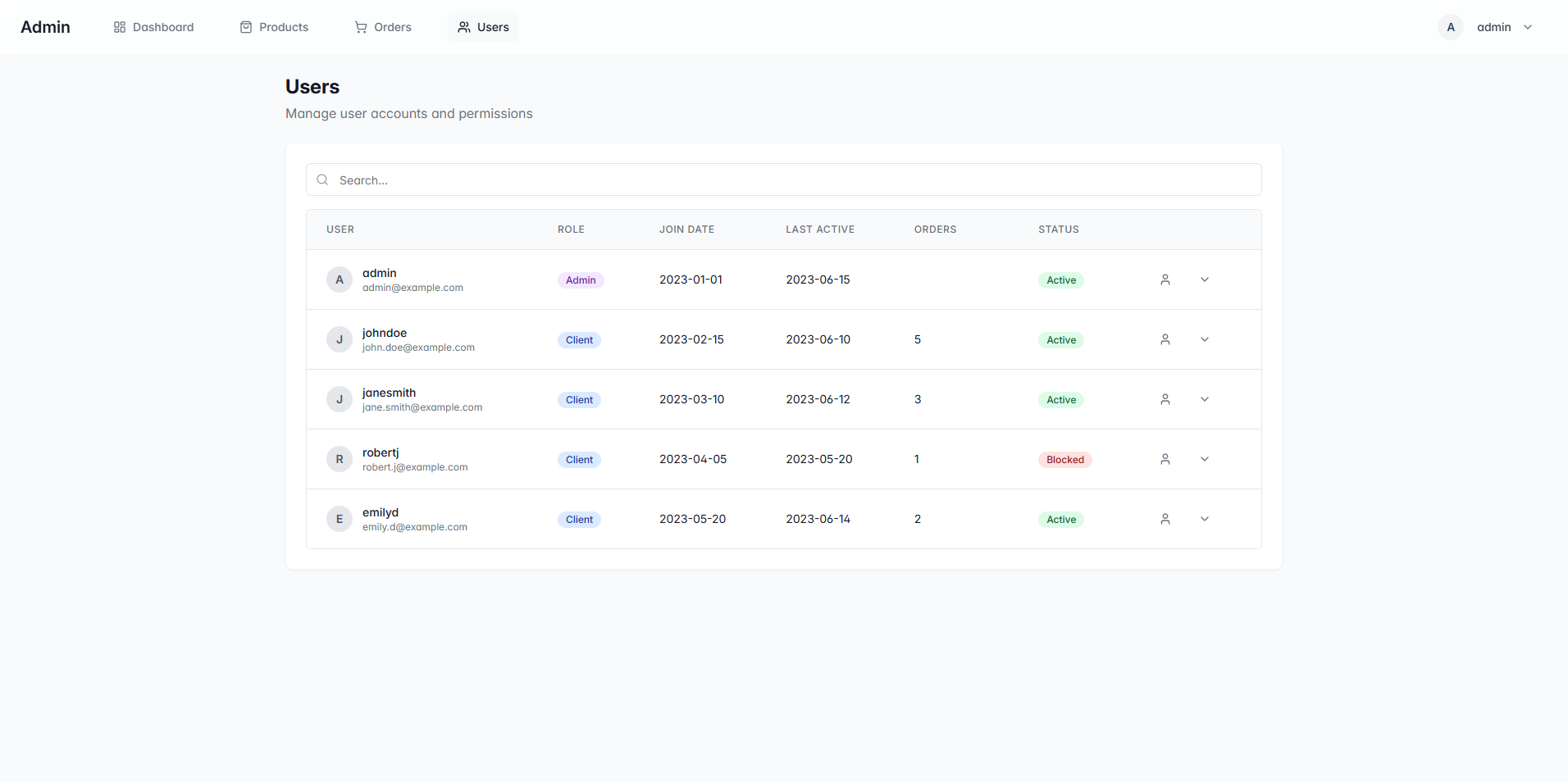Click the STATUS column header
Image resolution: width=1568 pixels, height=782 pixels.
1059,230
